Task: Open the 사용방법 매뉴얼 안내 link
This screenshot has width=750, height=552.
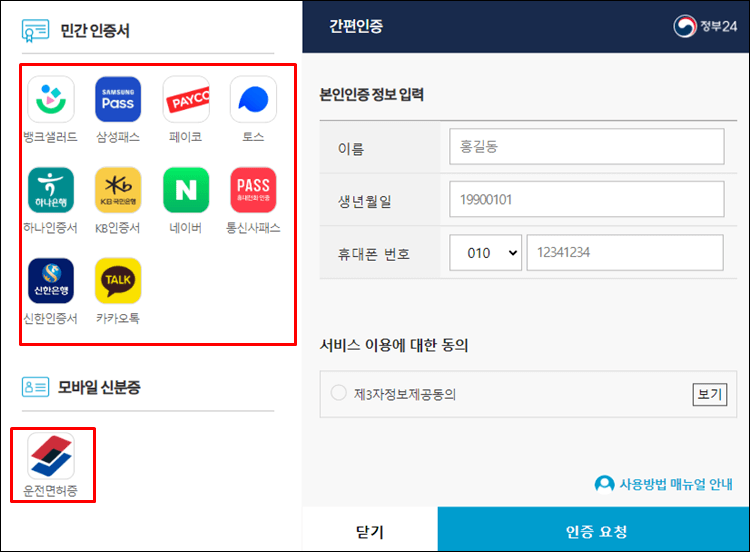Action: 676,484
